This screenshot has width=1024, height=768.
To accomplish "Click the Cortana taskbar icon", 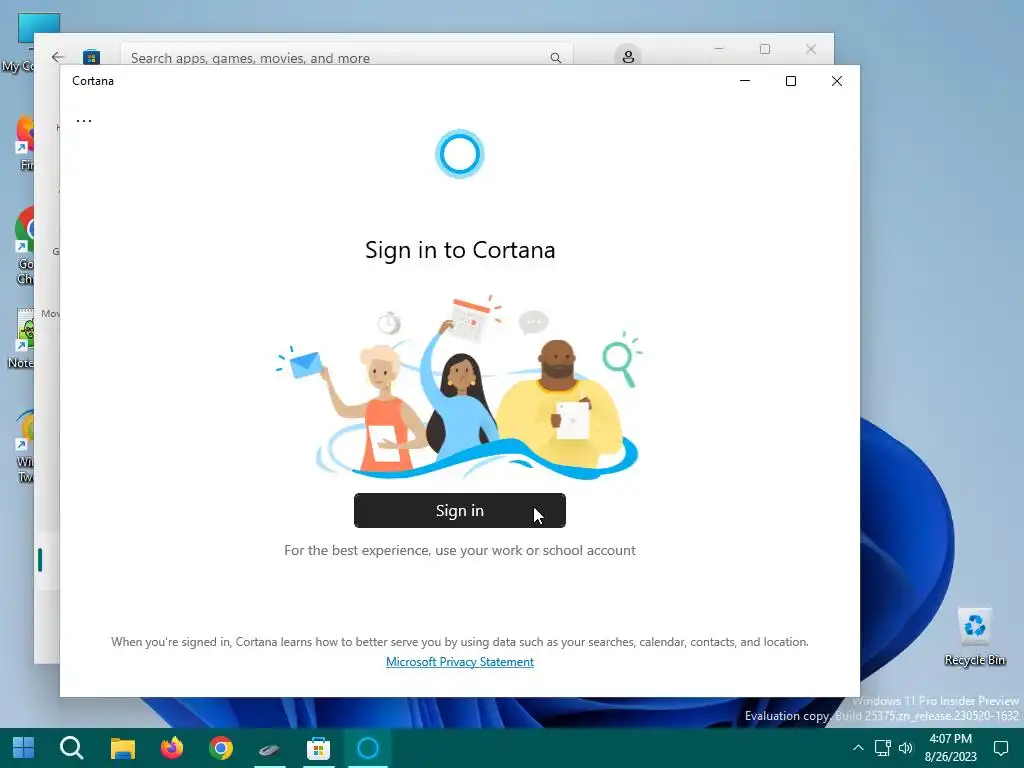I will tap(368, 748).
